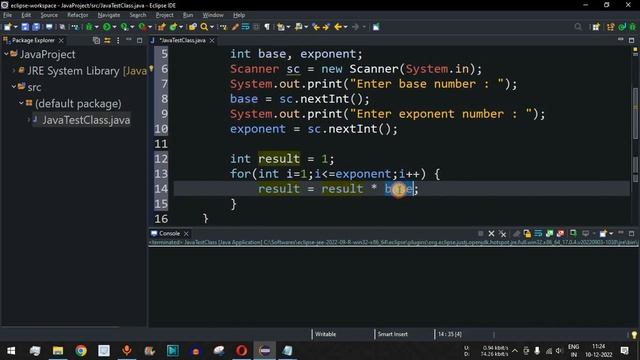Select the JavaTestClass.java editor tab
Image resolution: width=640 pixels, height=360 pixels.
click(x=182, y=40)
